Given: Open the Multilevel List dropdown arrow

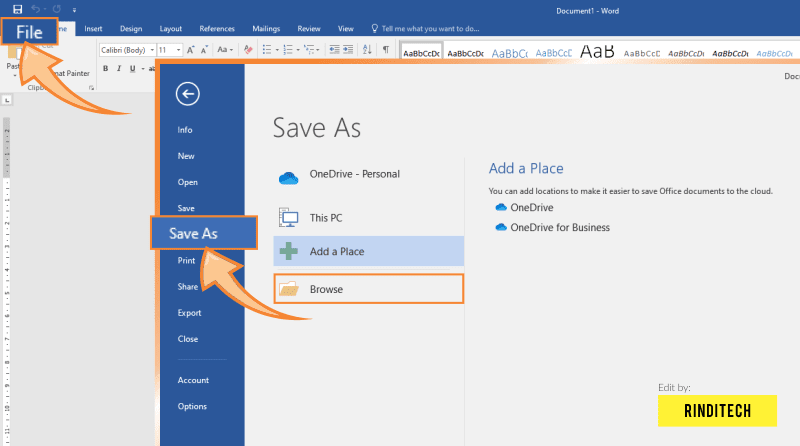Looking at the screenshot, I should click(x=317, y=50).
